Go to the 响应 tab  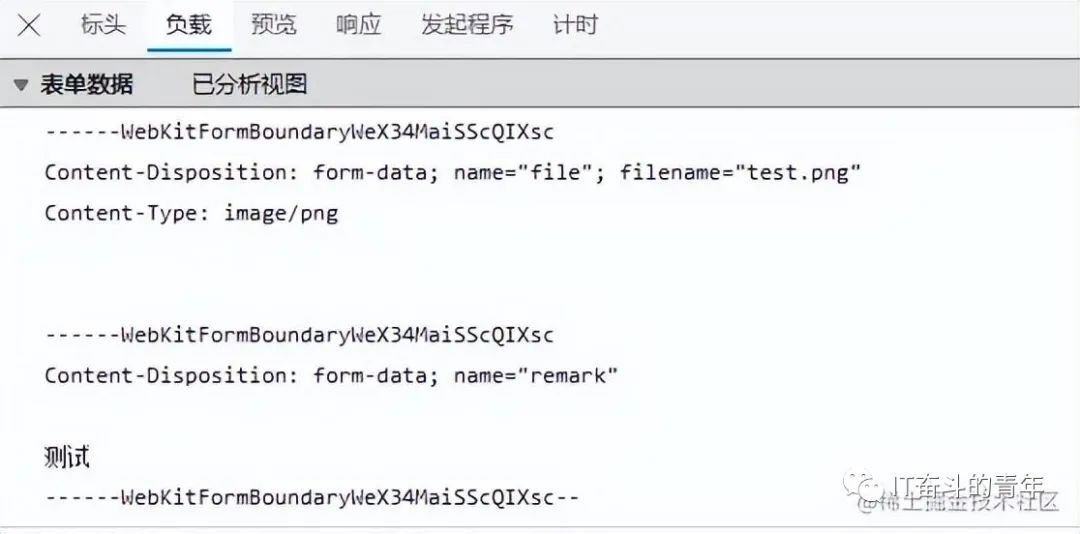tap(358, 26)
